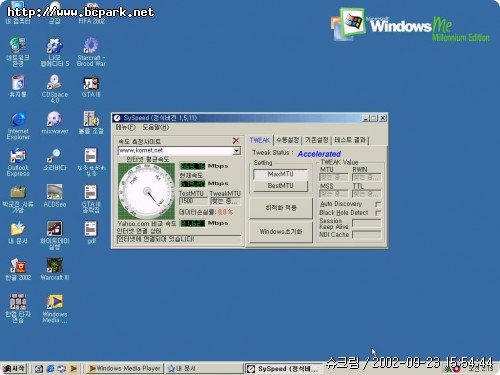
Task: Select the FIFA 2002 desktop icon
Action: (x=91, y=13)
